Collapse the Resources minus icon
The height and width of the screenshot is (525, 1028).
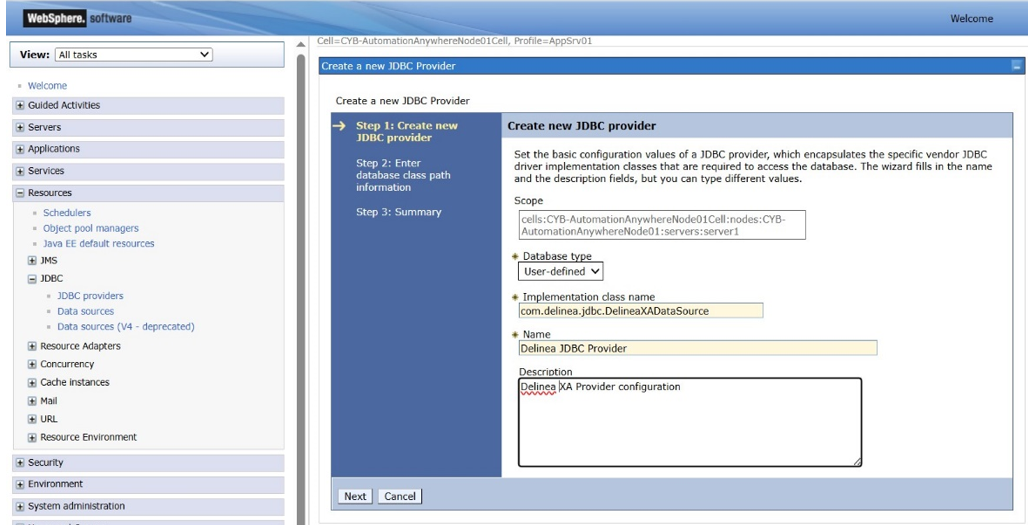22,193
